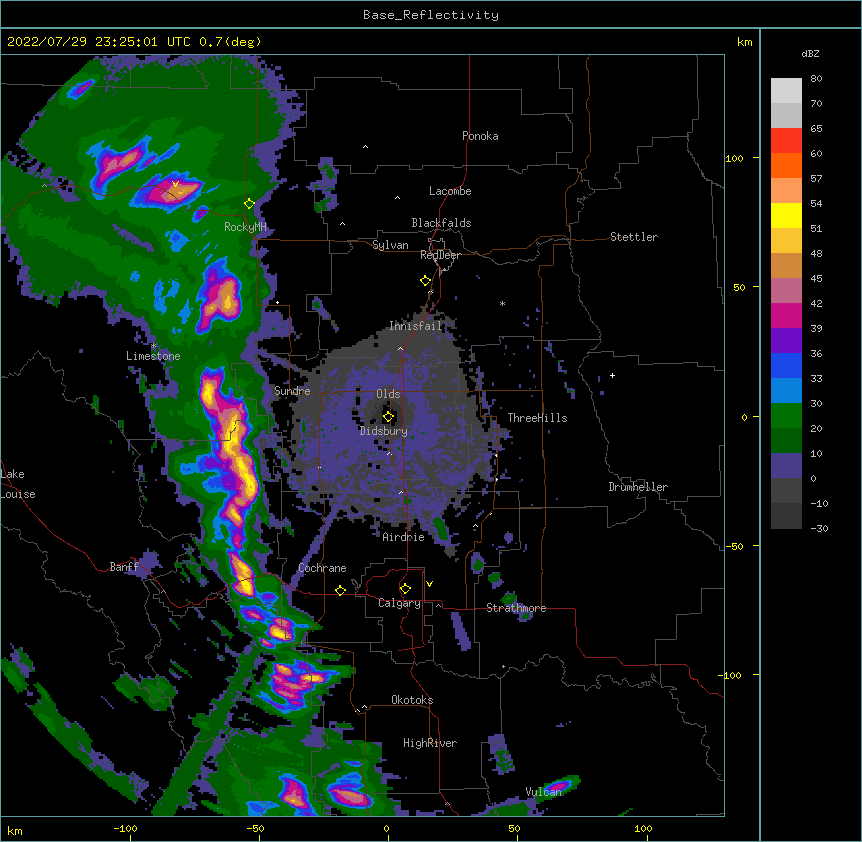Click the Cochrane city label
Image resolution: width=862 pixels, height=842 pixels.
322,568
